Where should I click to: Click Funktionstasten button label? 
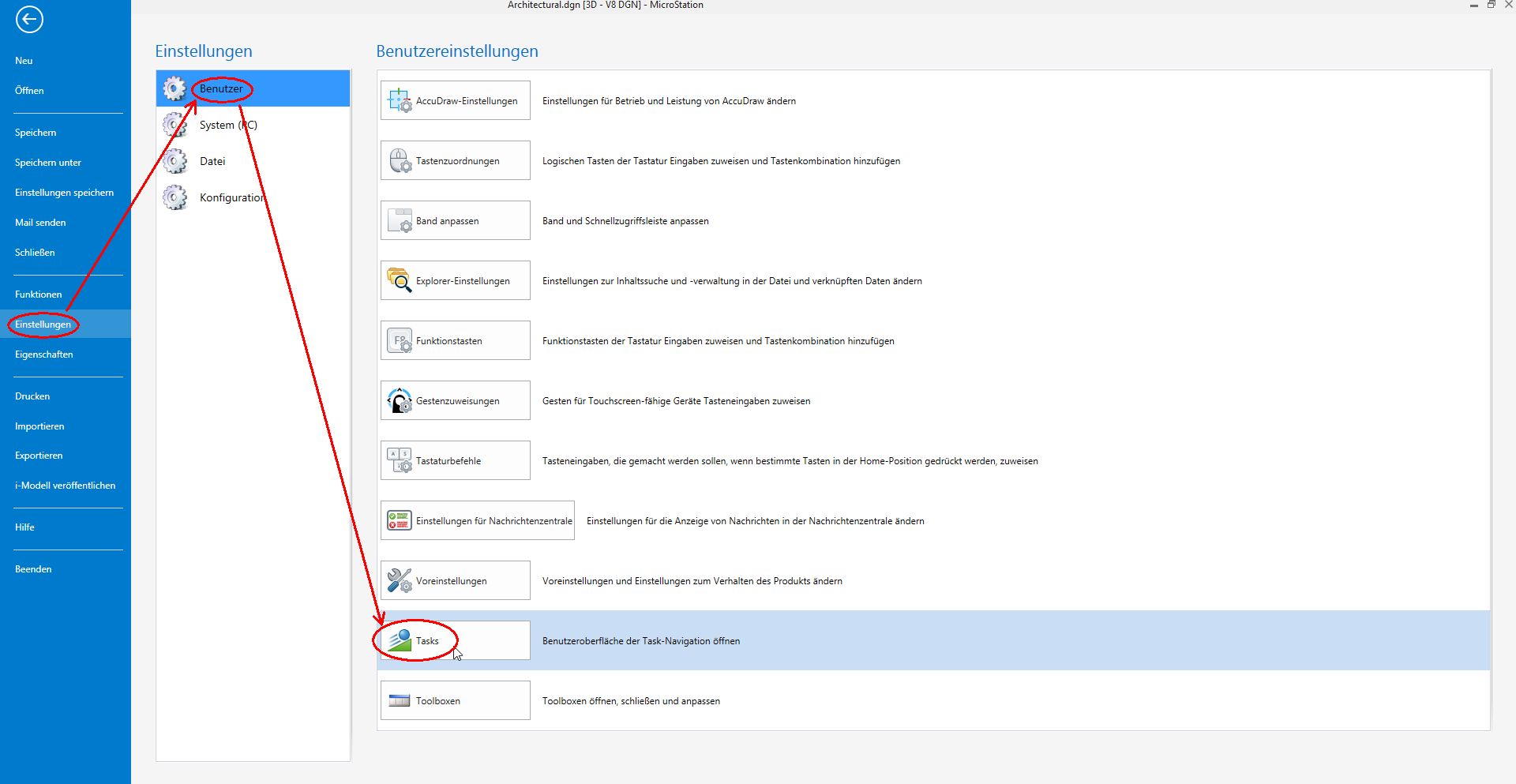[x=449, y=341]
